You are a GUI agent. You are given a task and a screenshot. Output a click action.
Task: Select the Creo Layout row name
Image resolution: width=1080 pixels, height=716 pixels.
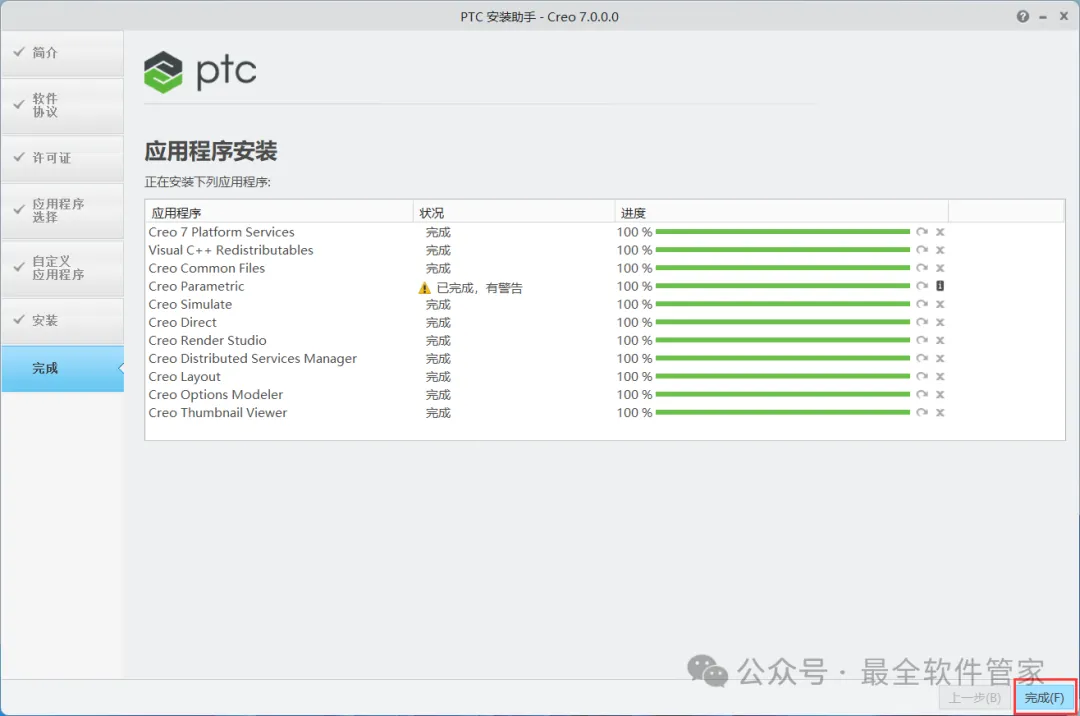(185, 377)
